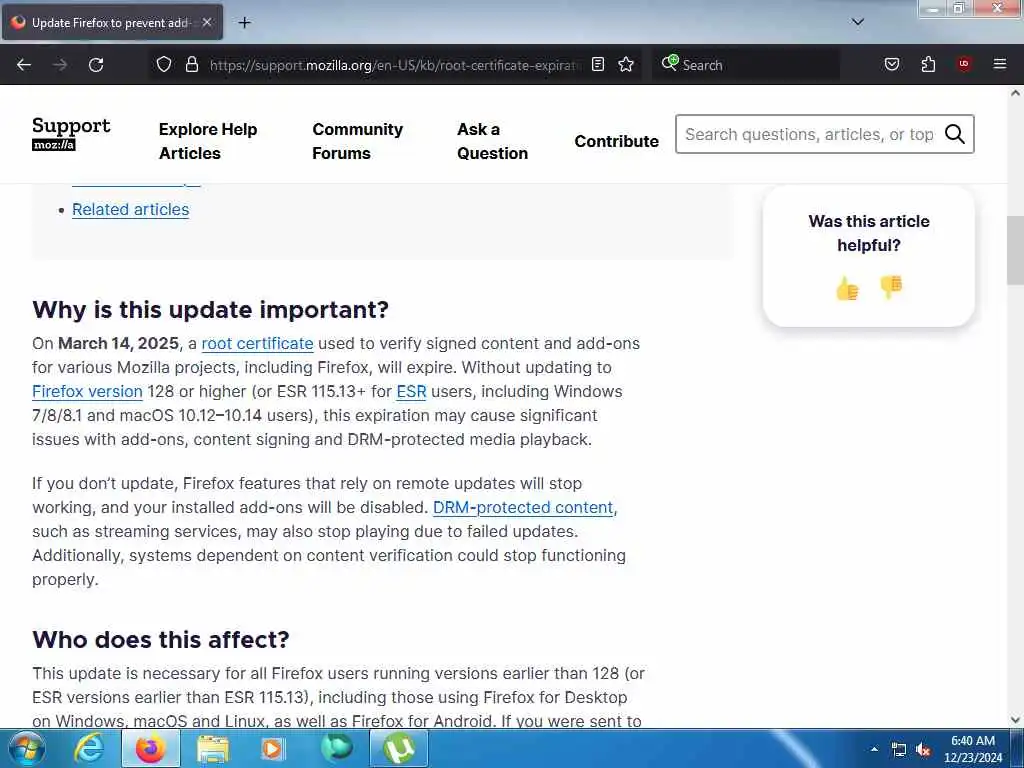Click the magnifier search submit icon
The height and width of the screenshot is (768, 1024).
955,134
